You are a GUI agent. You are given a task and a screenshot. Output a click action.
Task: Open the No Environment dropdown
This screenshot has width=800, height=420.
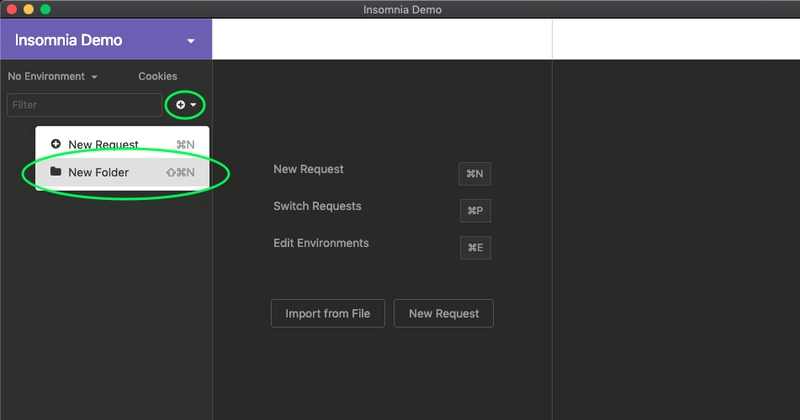tap(53, 76)
